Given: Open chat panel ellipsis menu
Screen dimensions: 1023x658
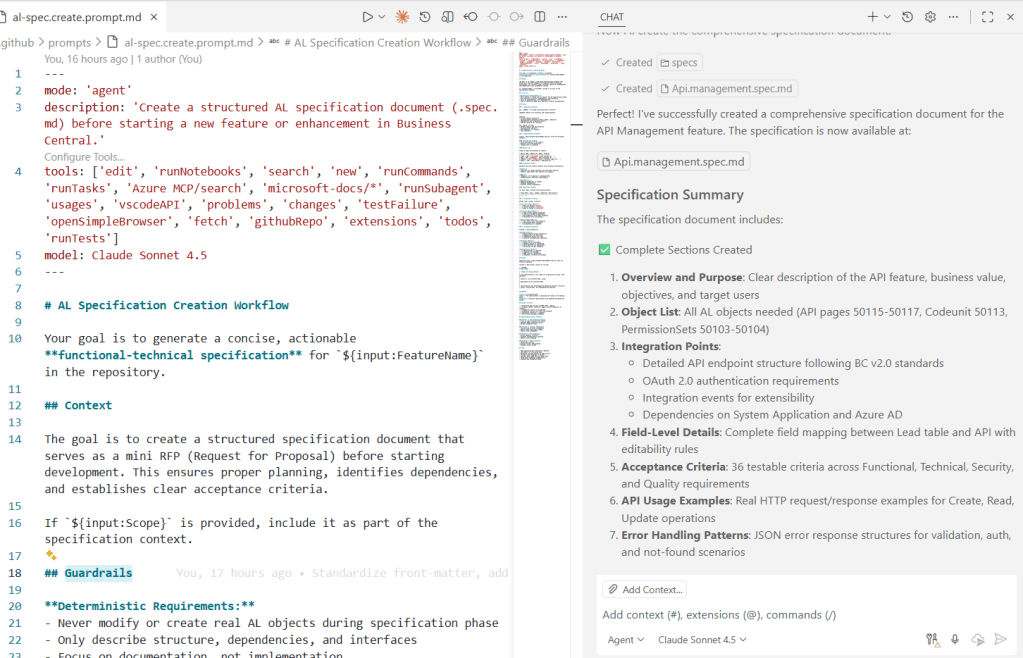Looking at the screenshot, I should tap(953, 17).
